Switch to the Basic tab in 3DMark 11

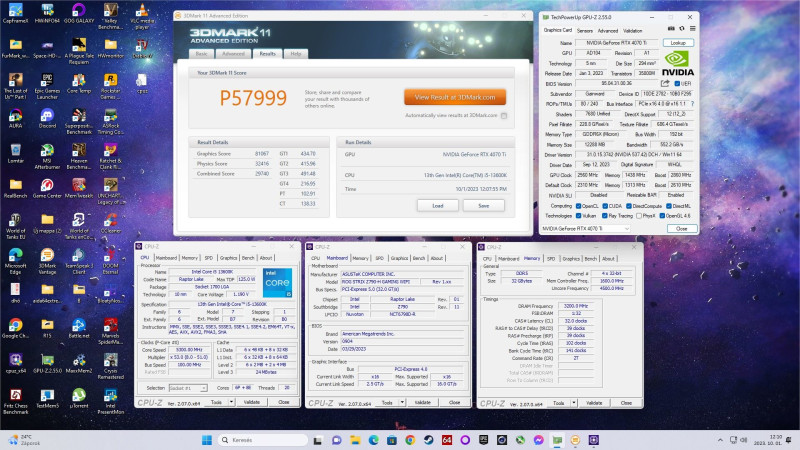202,54
